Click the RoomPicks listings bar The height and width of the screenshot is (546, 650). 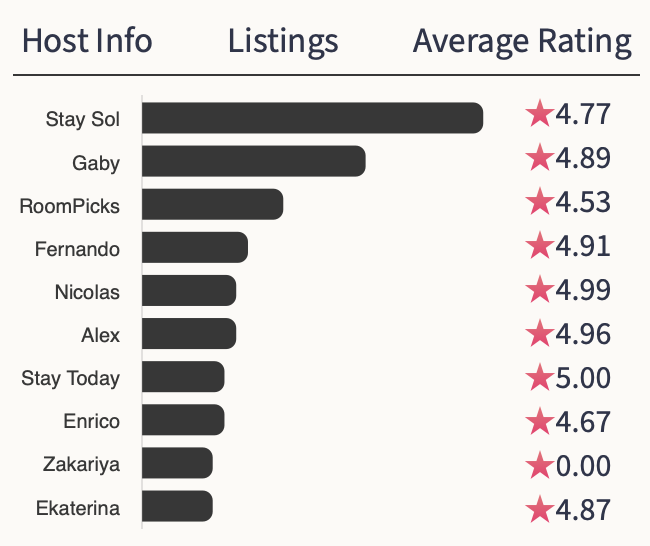coord(212,206)
